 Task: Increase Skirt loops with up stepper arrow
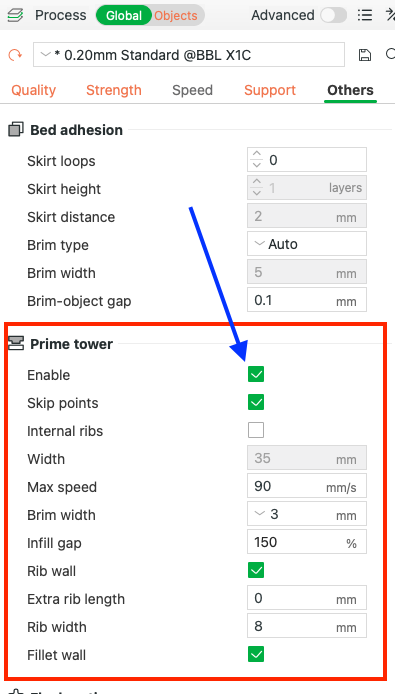click(x=256, y=155)
